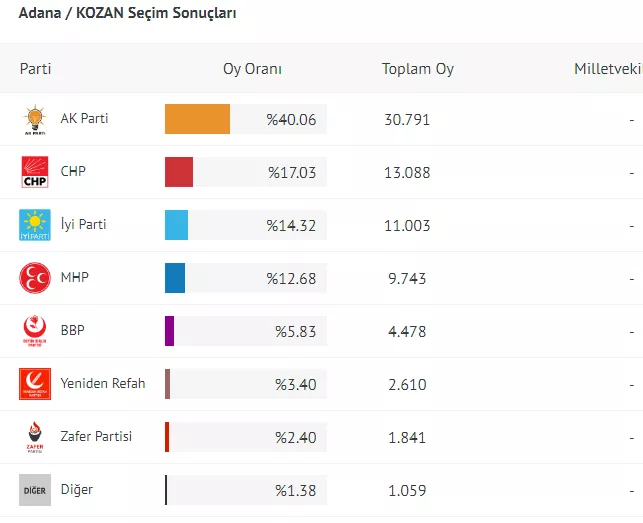Click the AK Parti name link
Viewport: 643px width, 523px height.
click(85, 119)
